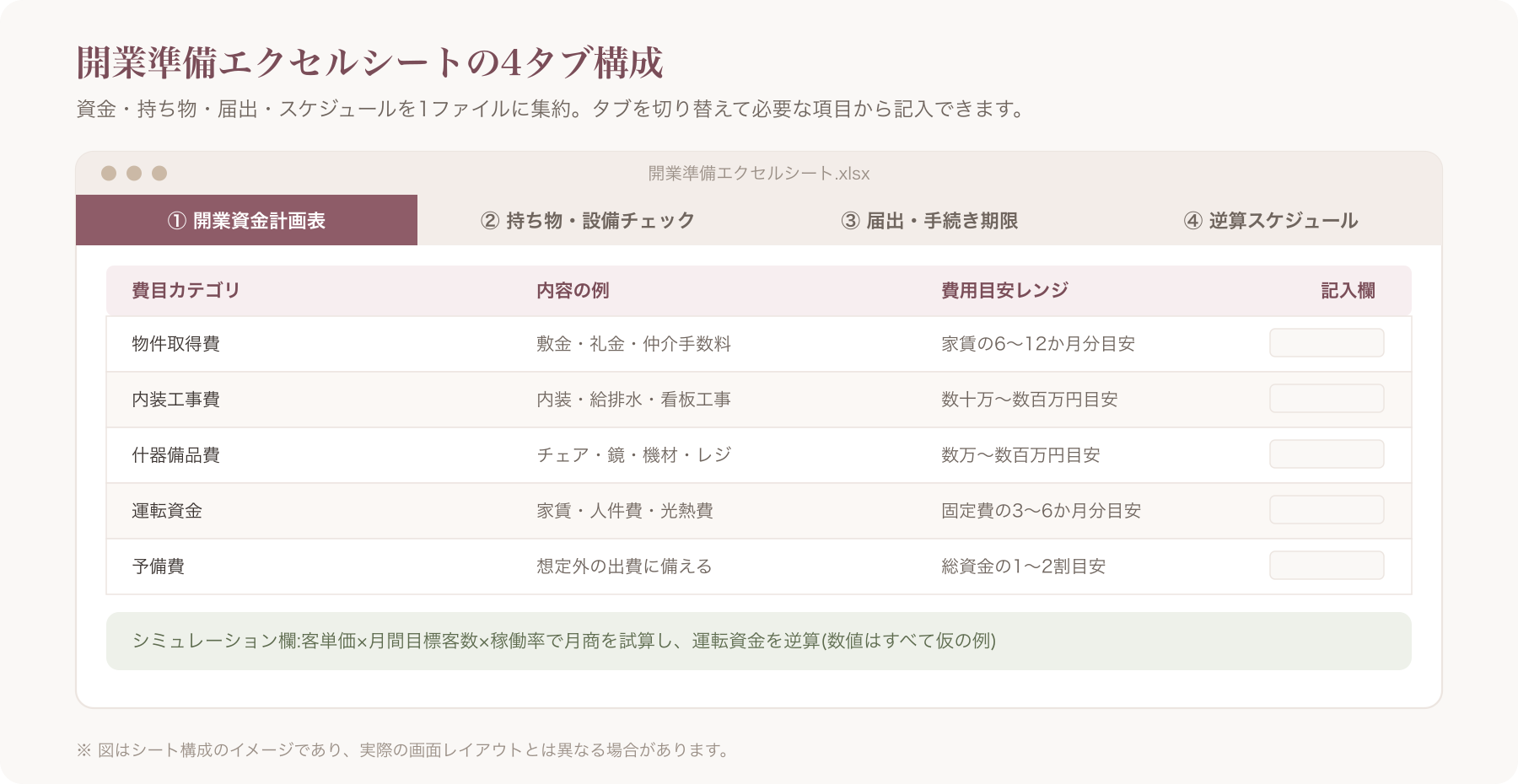Click the 家賃・人件費・光熱費 cell
Image resolution: width=1518 pixels, height=784 pixels.
pyautogui.click(x=625, y=511)
